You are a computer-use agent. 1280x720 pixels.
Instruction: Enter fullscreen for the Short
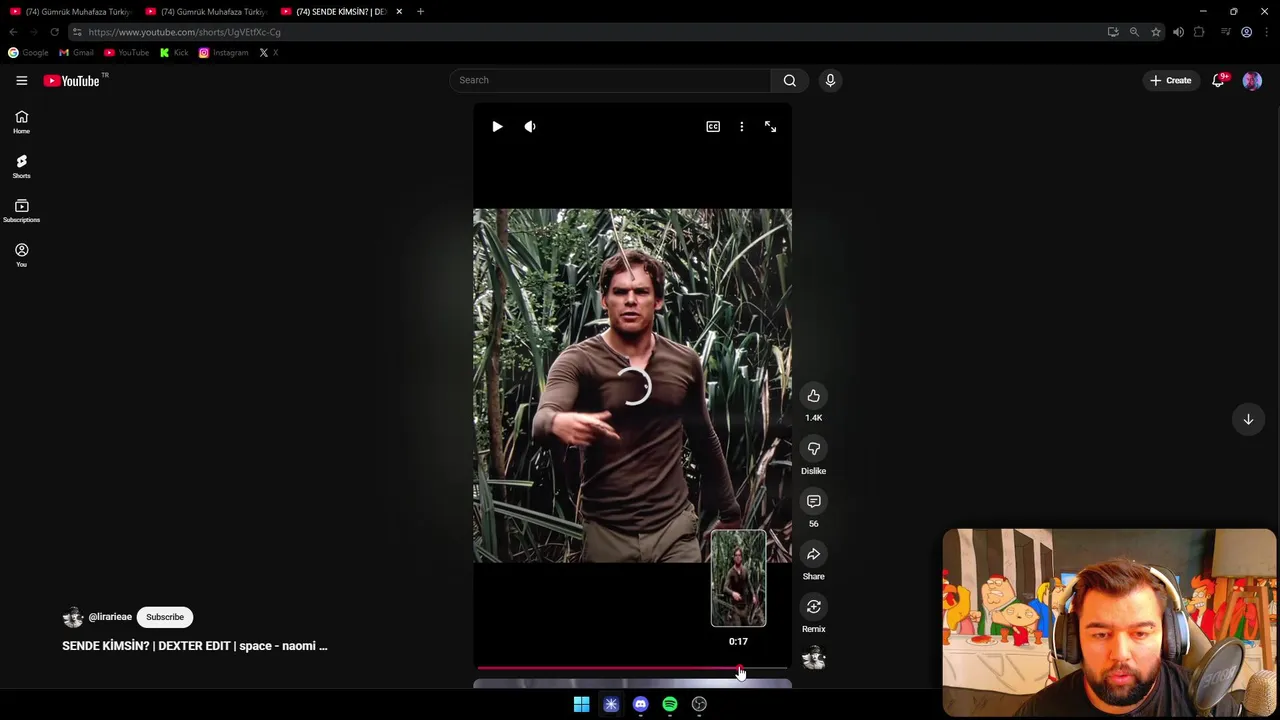click(x=770, y=126)
